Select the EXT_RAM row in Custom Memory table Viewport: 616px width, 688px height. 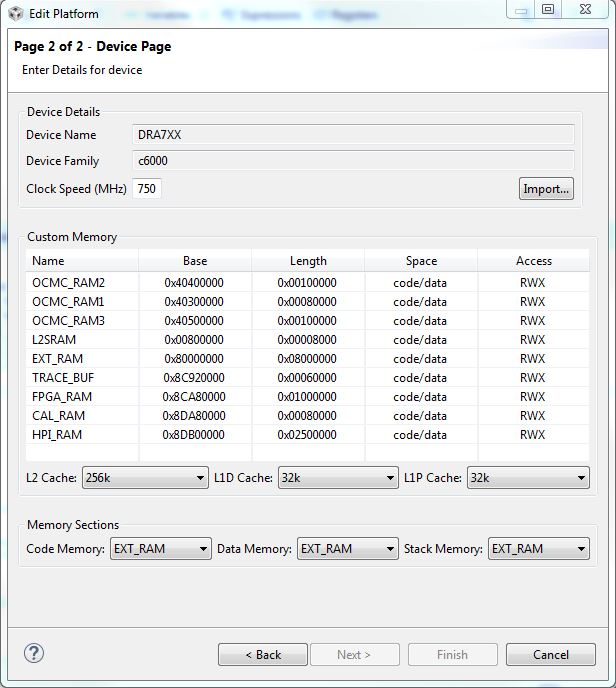[x=308, y=358]
